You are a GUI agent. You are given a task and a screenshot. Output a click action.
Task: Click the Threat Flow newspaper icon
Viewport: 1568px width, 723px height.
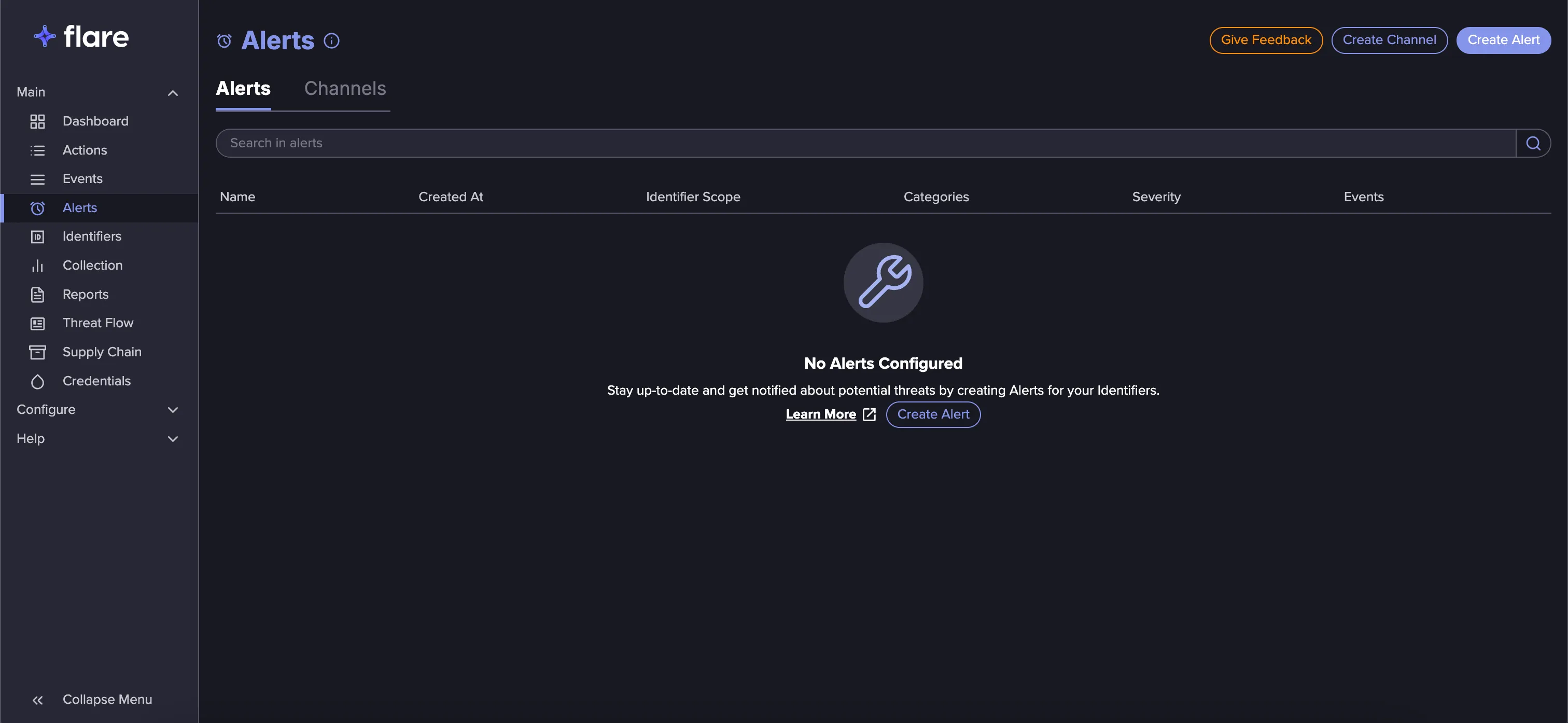(38, 324)
